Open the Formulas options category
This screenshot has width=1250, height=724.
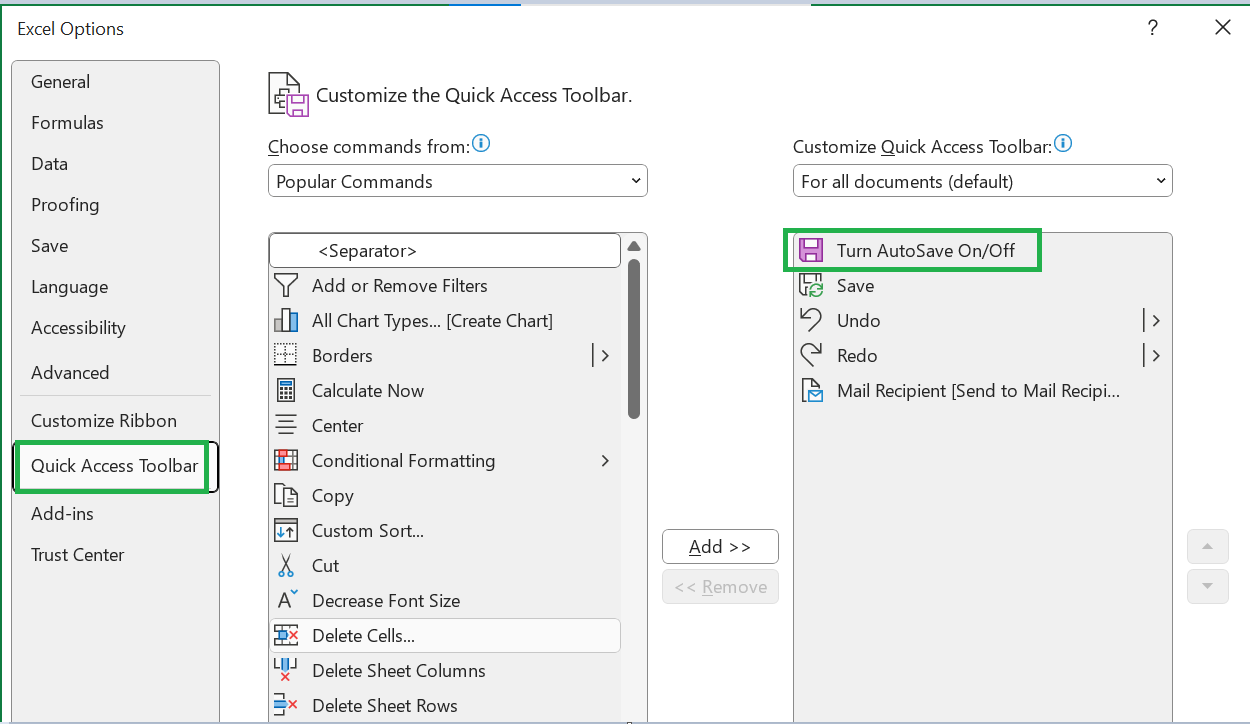[x=115, y=123]
